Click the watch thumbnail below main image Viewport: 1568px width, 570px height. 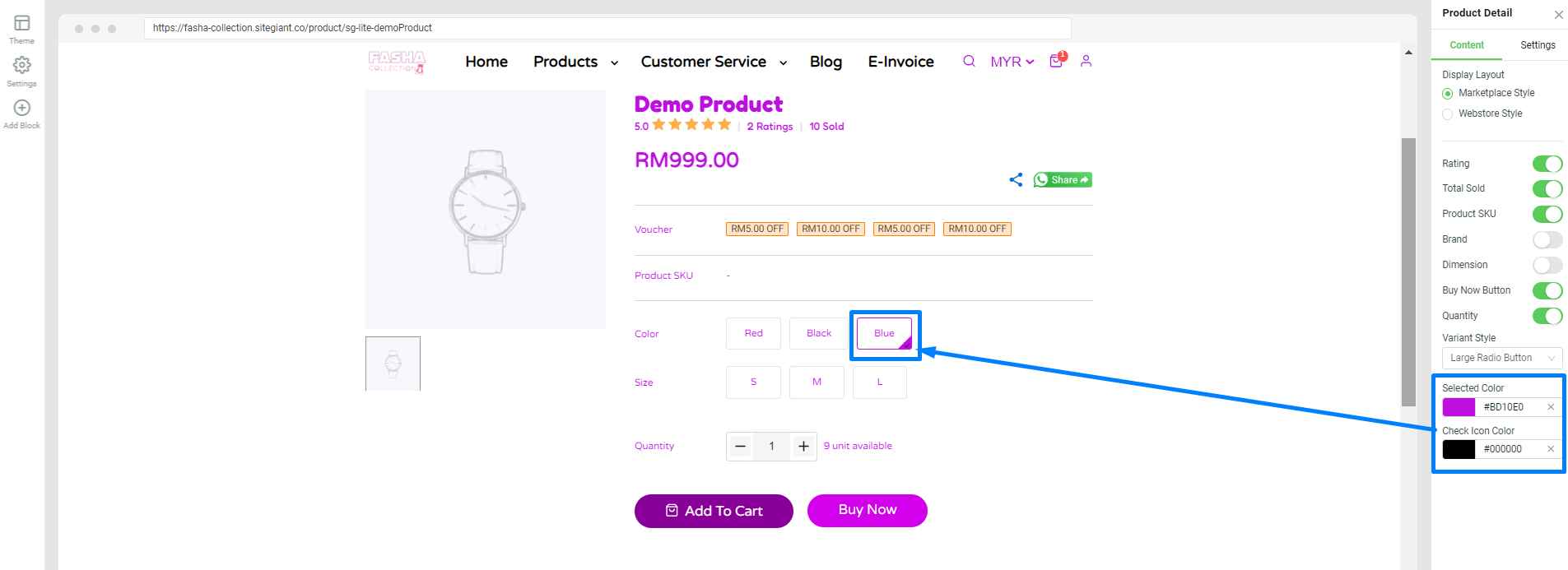coord(393,364)
